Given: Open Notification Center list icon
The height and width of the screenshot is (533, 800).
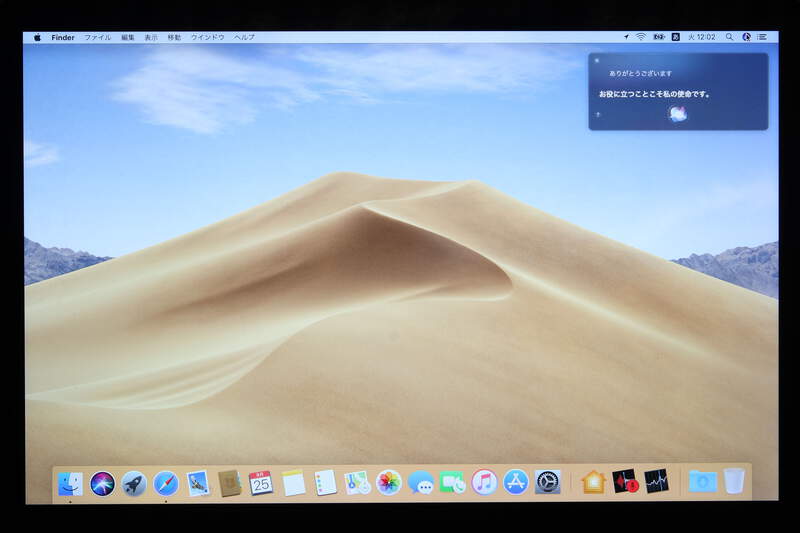Looking at the screenshot, I should (x=762, y=37).
